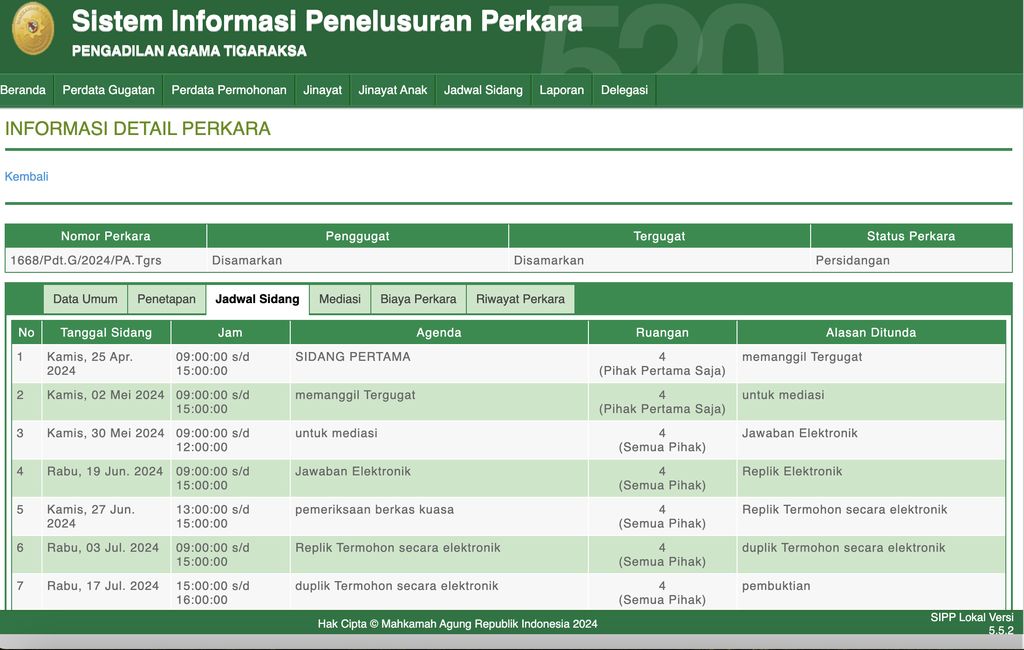
Task: Click time '09:00:00 s/d 12:00:00'
Action: tap(212, 440)
